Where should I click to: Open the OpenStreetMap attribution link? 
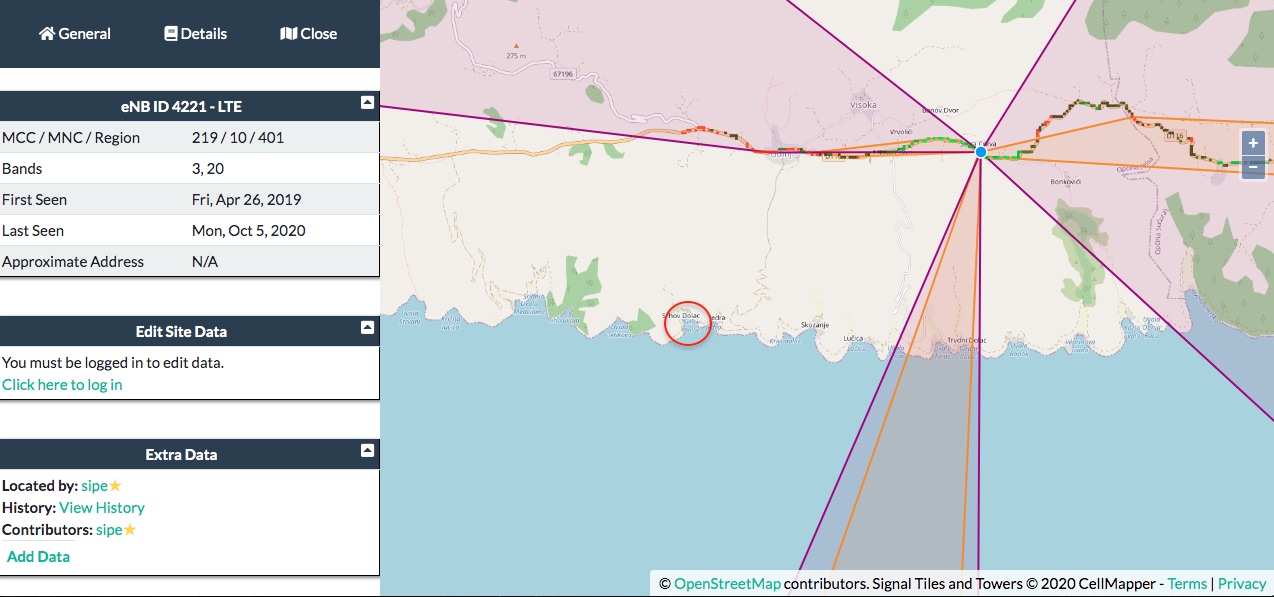726,583
